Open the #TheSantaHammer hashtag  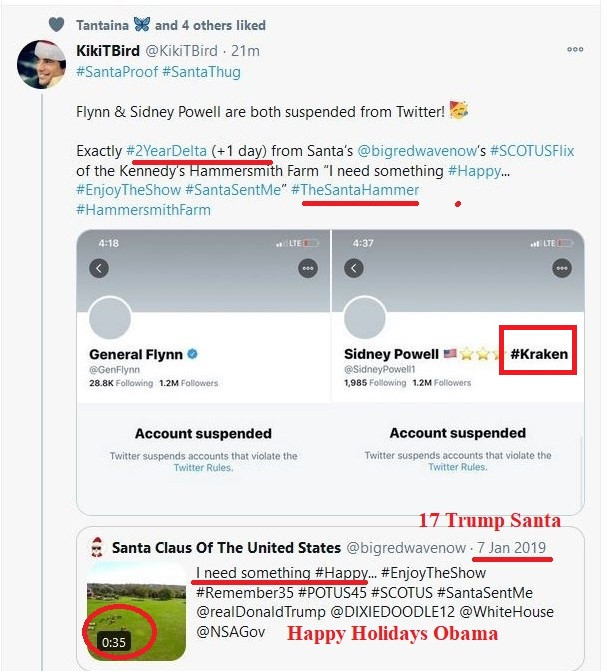355,190
